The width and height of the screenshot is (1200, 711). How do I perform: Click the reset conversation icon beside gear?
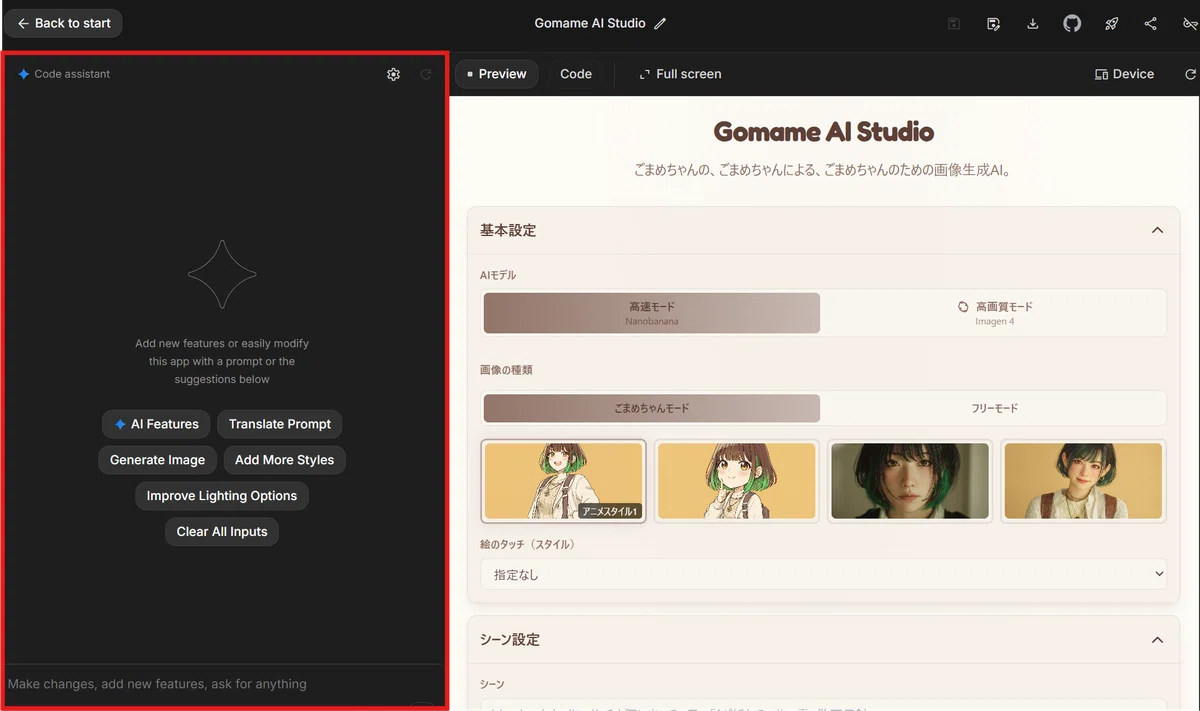coord(426,74)
